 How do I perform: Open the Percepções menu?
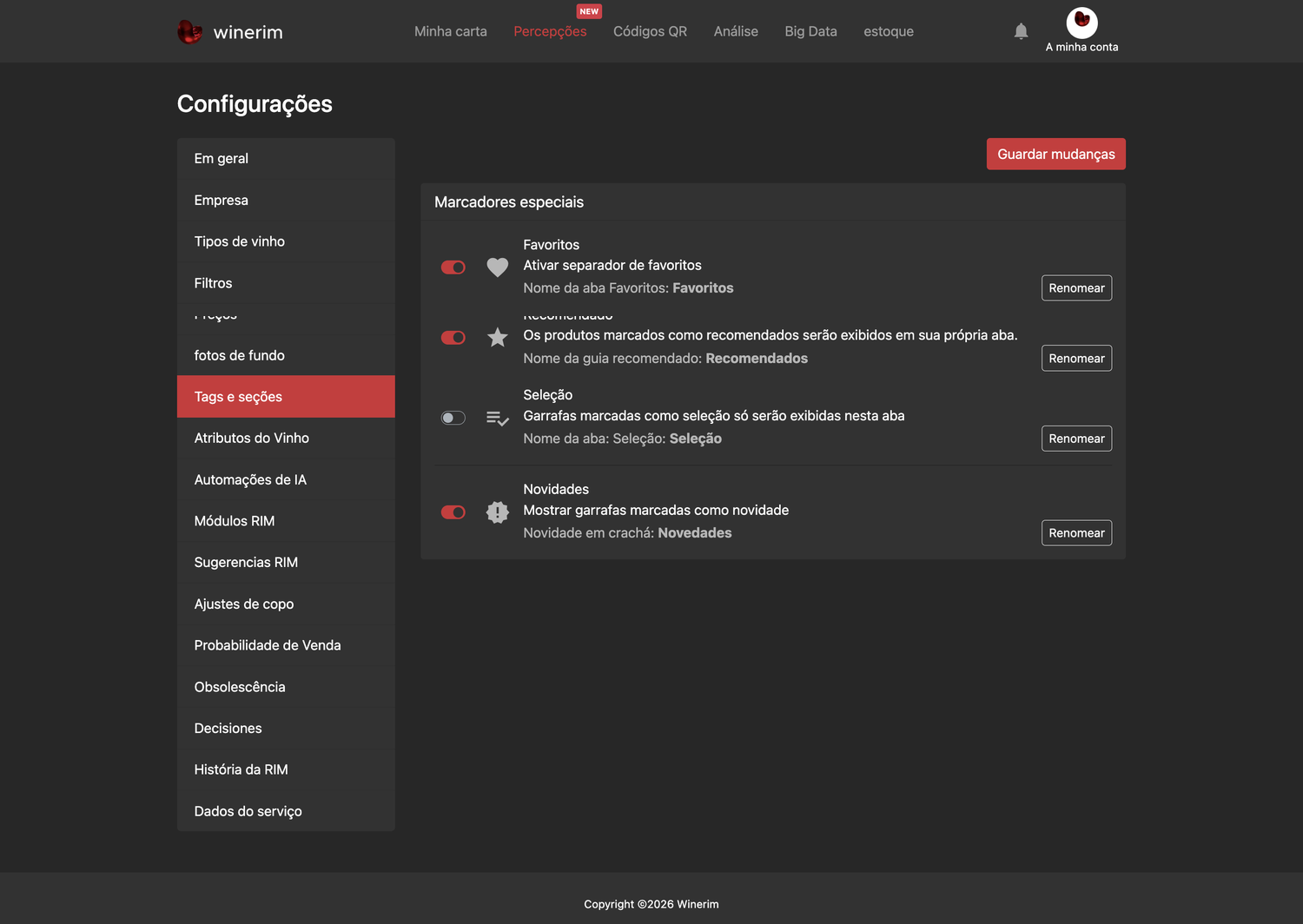[x=550, y=31]
